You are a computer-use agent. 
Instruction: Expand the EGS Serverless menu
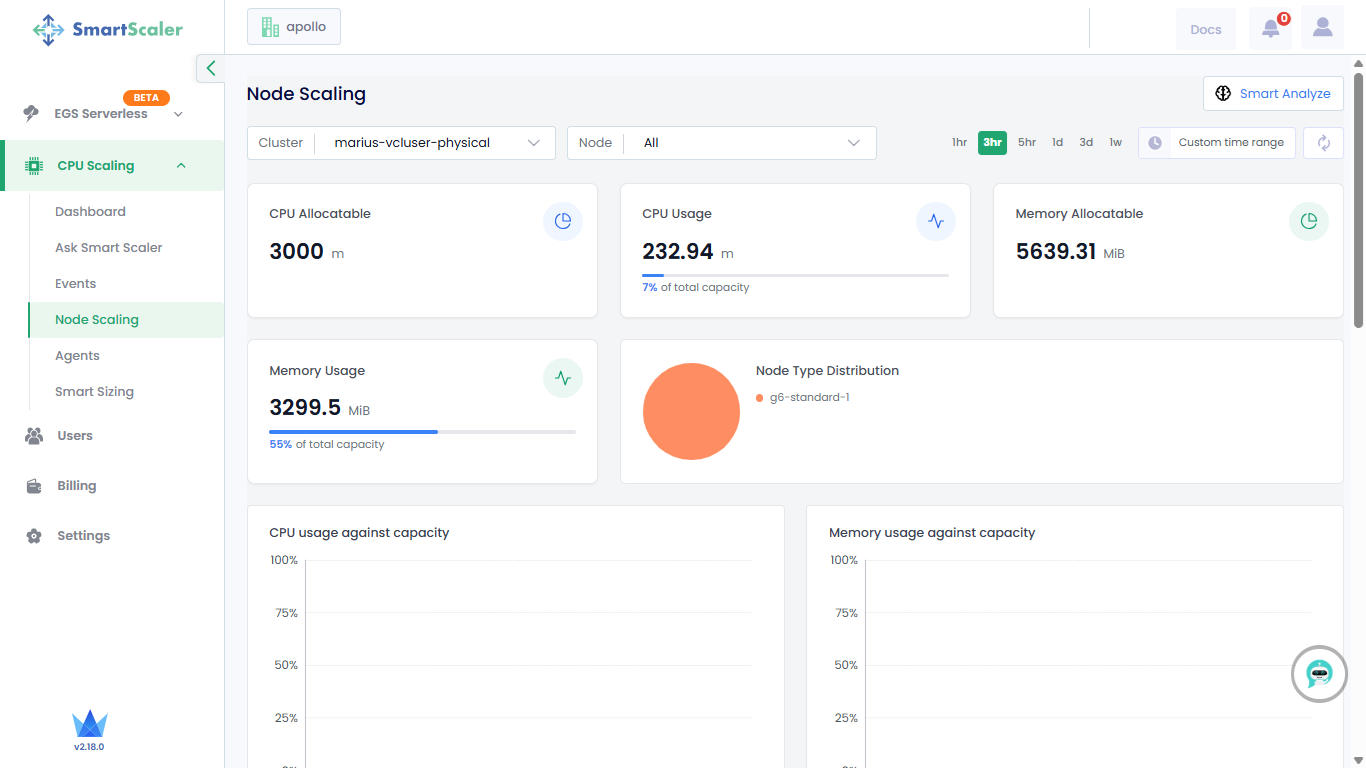tap(103, 114)
